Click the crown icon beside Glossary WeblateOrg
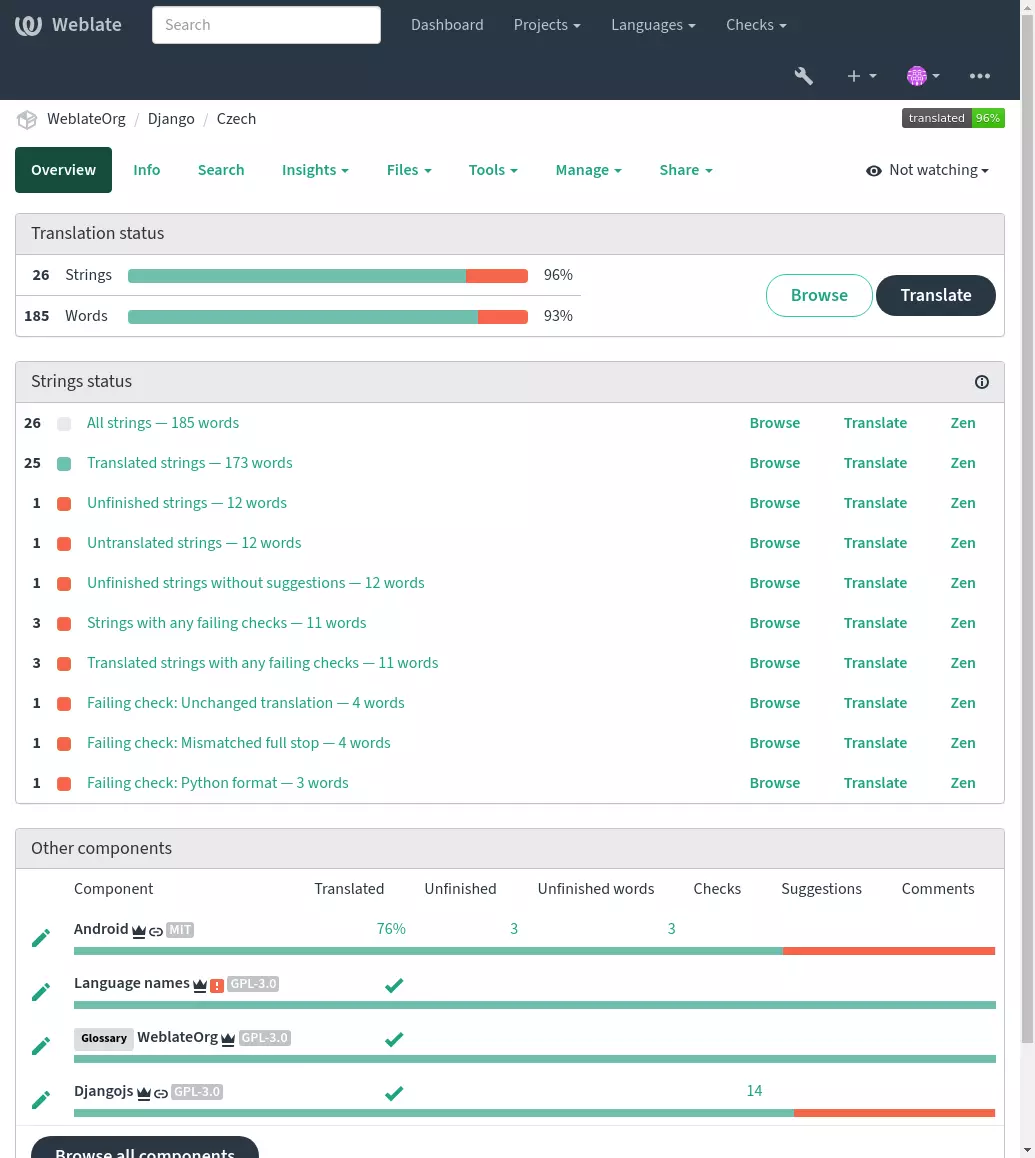Image resolution: width=1035 pixels, height=1158 pixels. (228, 1038)
